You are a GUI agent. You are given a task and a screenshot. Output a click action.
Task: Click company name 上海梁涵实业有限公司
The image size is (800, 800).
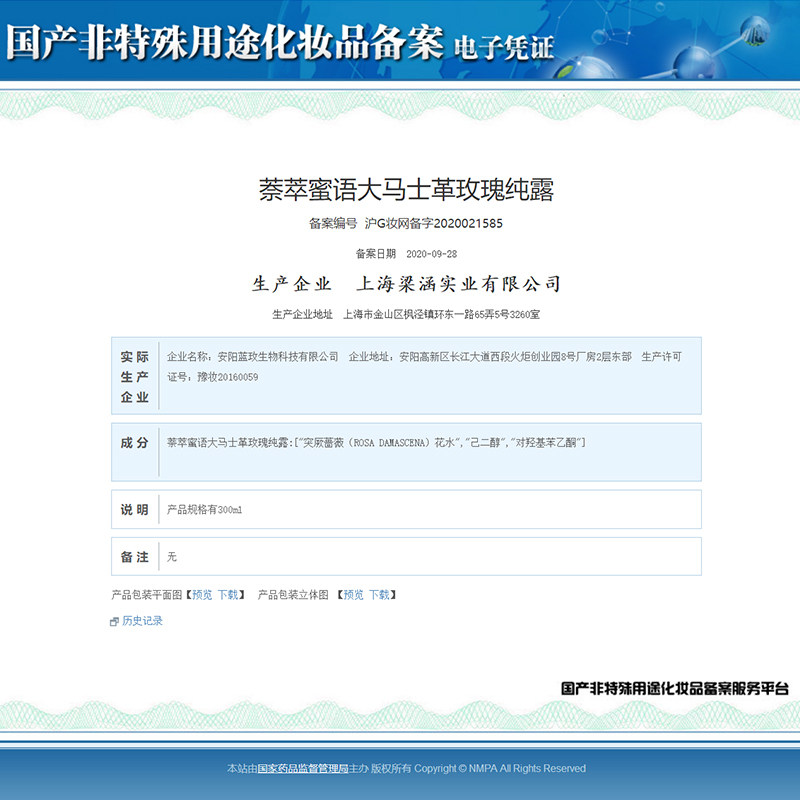(x=458, y=284)
